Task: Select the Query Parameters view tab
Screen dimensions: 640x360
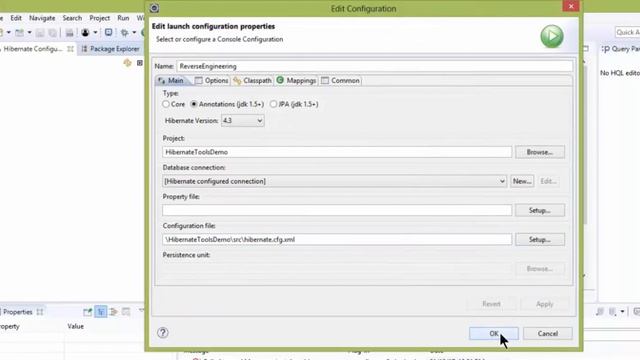Action: coord(620,49)
